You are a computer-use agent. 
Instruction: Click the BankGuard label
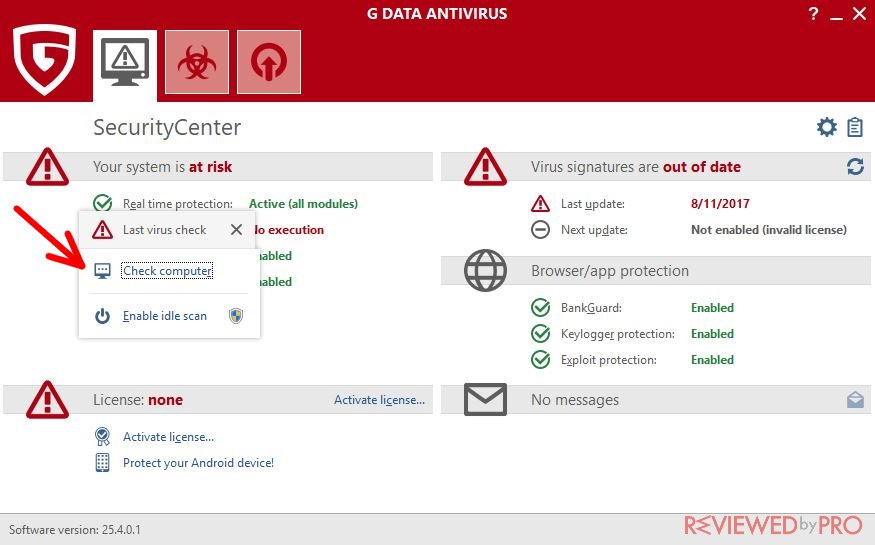[x=591, y=308]
